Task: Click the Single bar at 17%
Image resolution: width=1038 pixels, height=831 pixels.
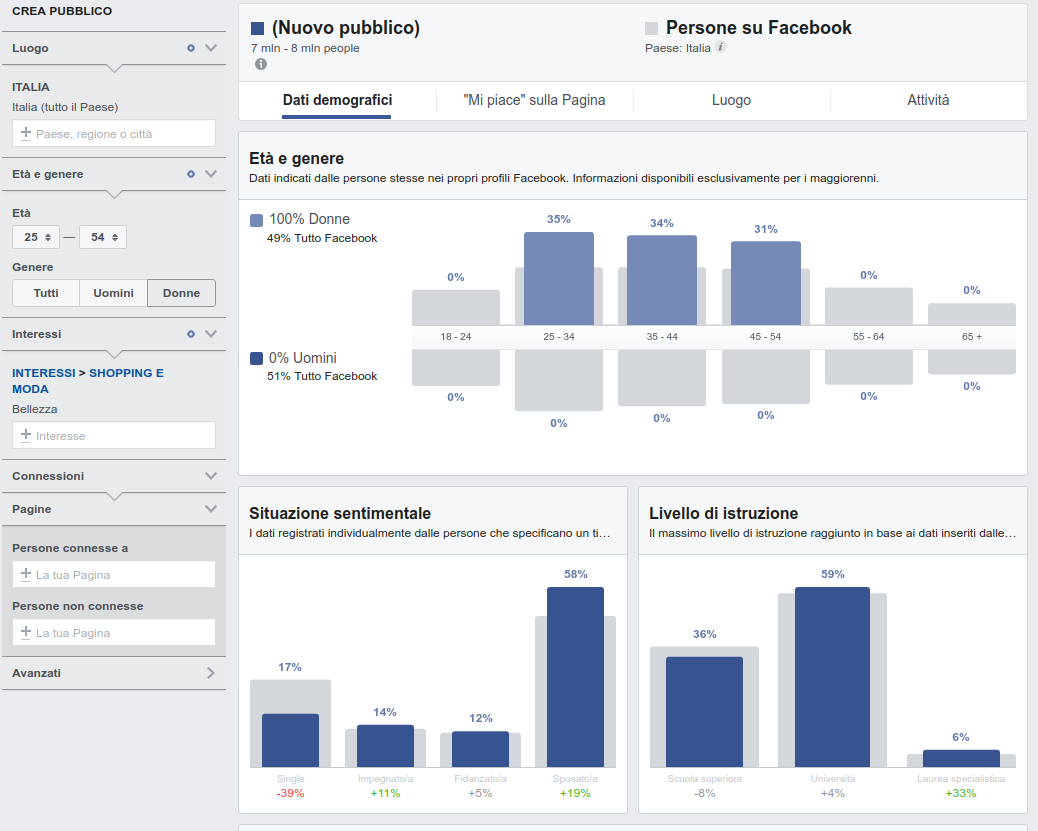Action: point(291,740)
